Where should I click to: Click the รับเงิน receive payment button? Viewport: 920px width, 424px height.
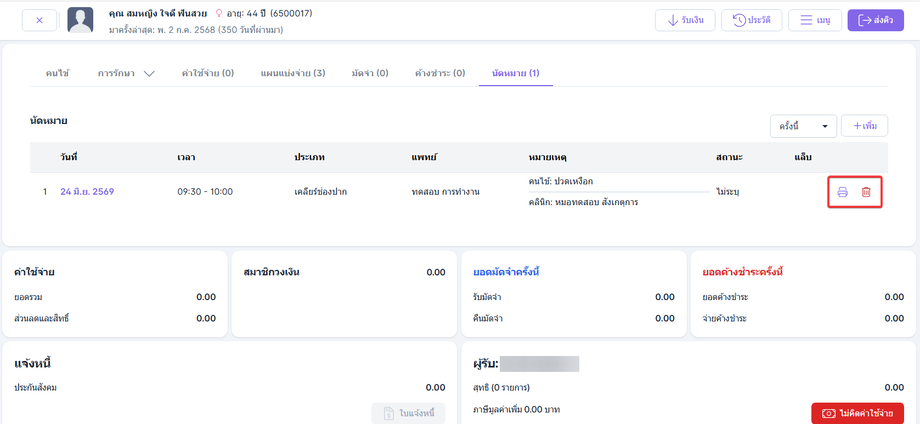[x=685, y=21]
